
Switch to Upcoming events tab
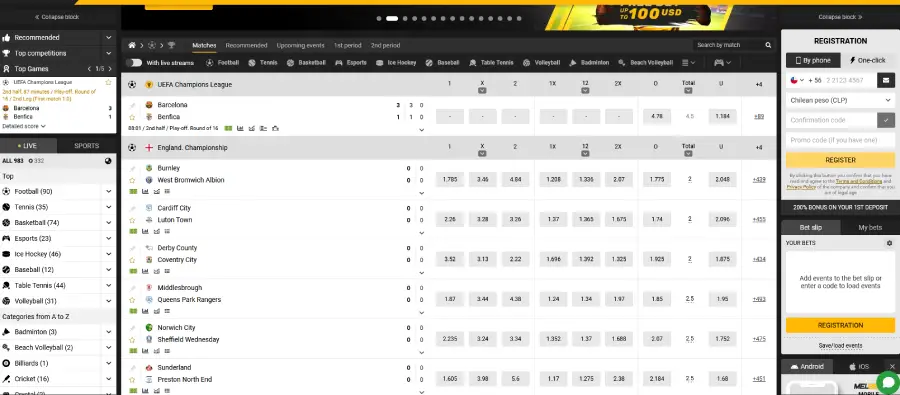300,45
